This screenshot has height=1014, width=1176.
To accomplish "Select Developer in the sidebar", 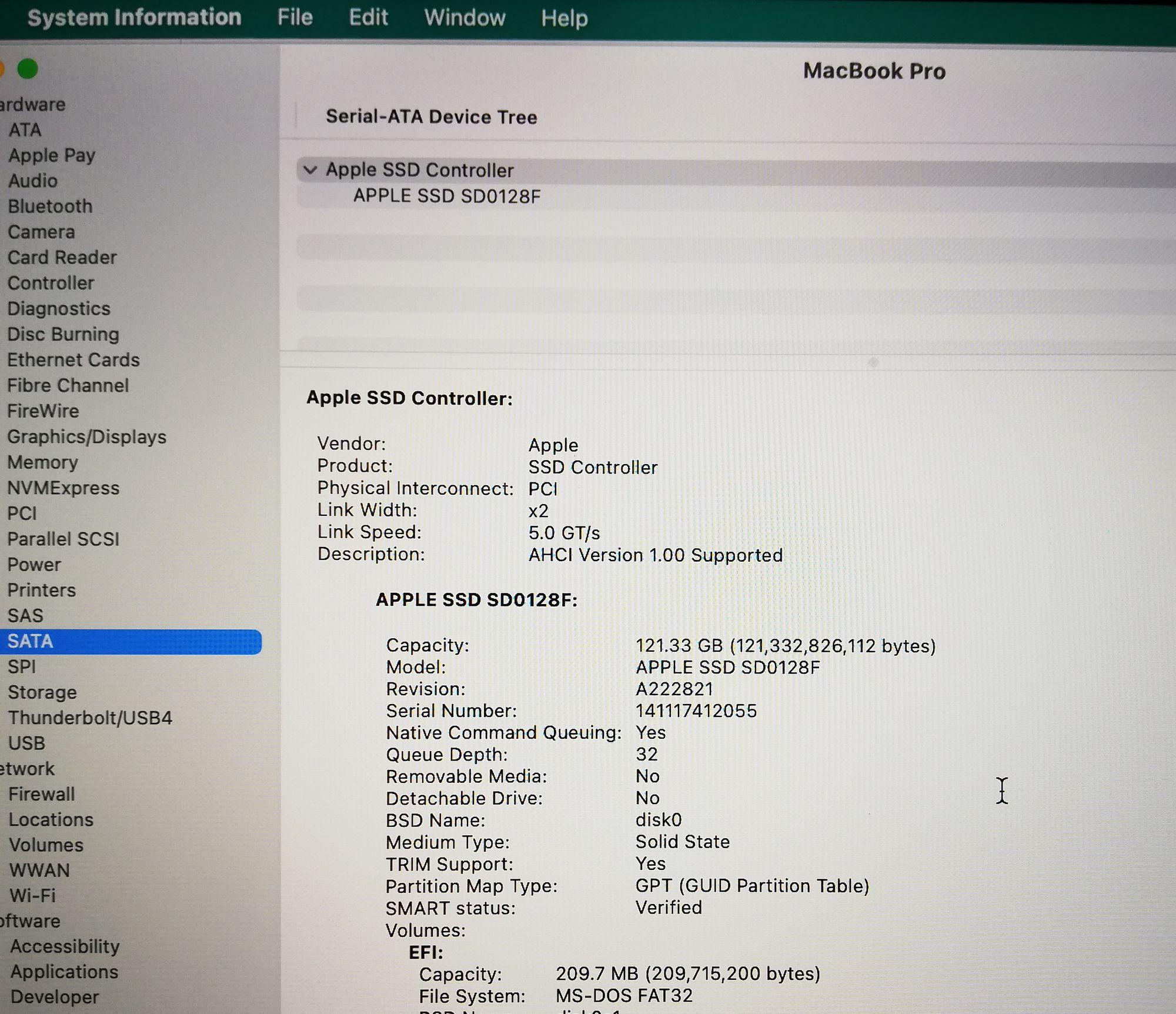I will click(x=55, y=997).
